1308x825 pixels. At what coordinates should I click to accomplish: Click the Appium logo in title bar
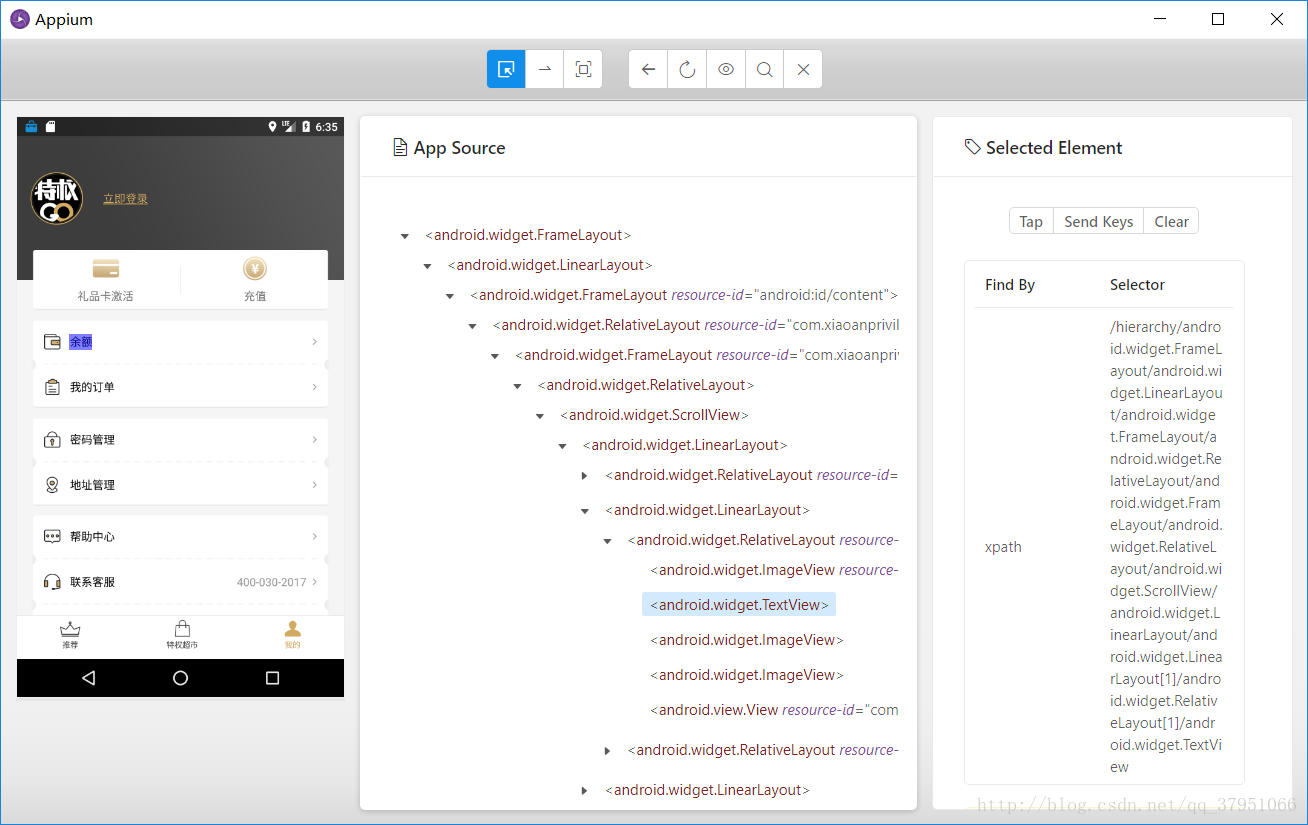pos(20,19)
